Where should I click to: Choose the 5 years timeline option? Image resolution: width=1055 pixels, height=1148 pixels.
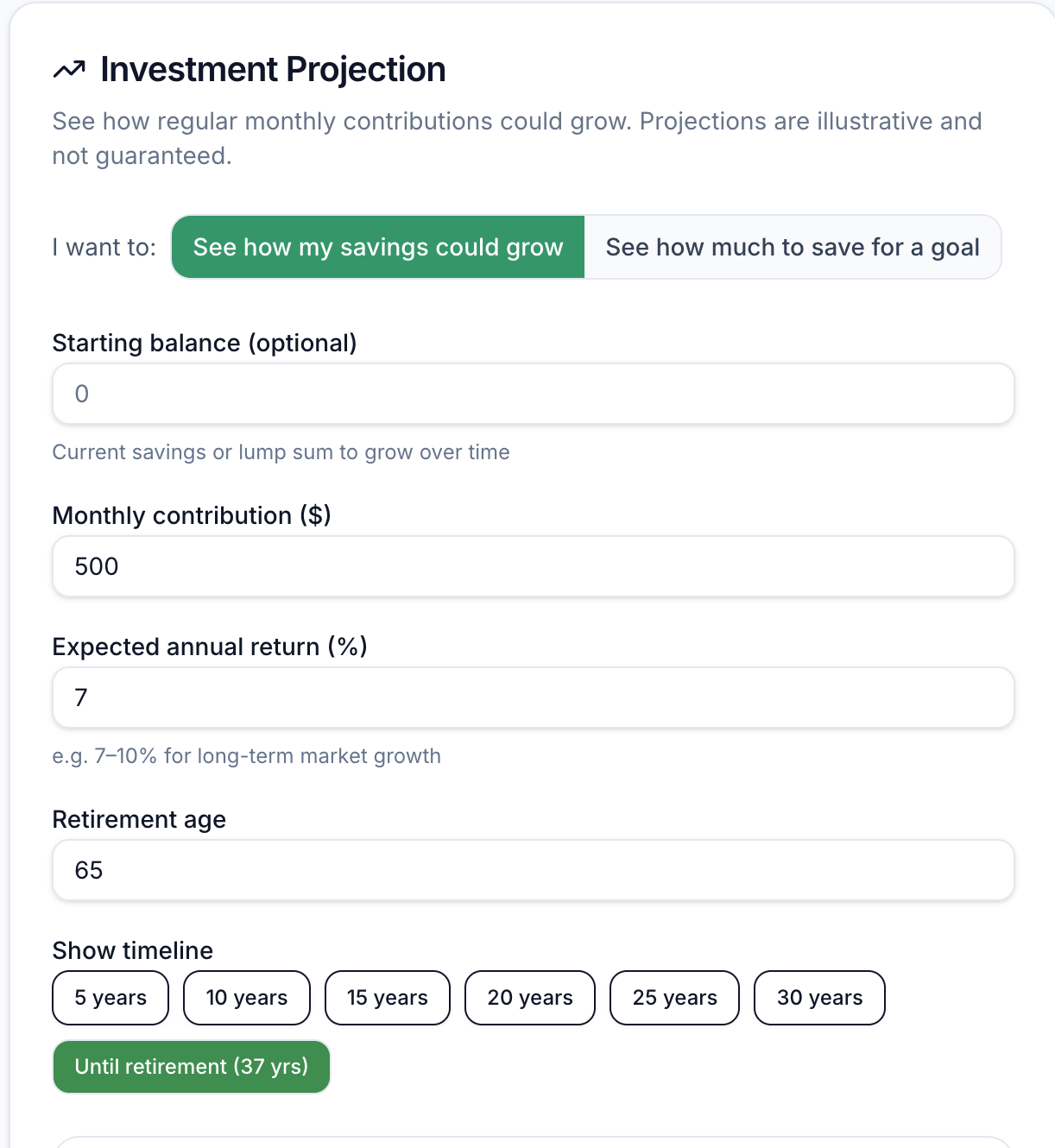111,999
